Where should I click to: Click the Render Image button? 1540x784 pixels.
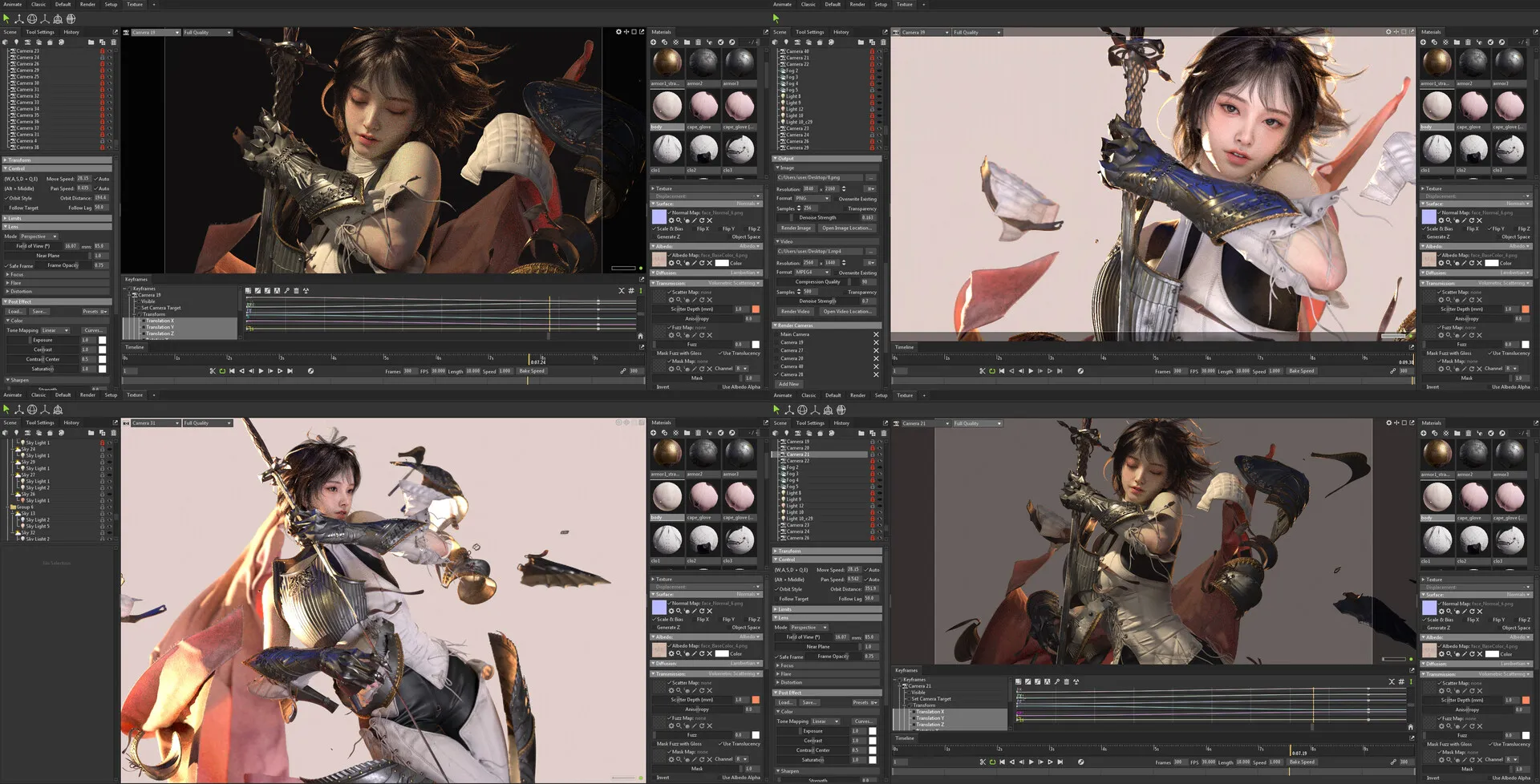[796, 228]
